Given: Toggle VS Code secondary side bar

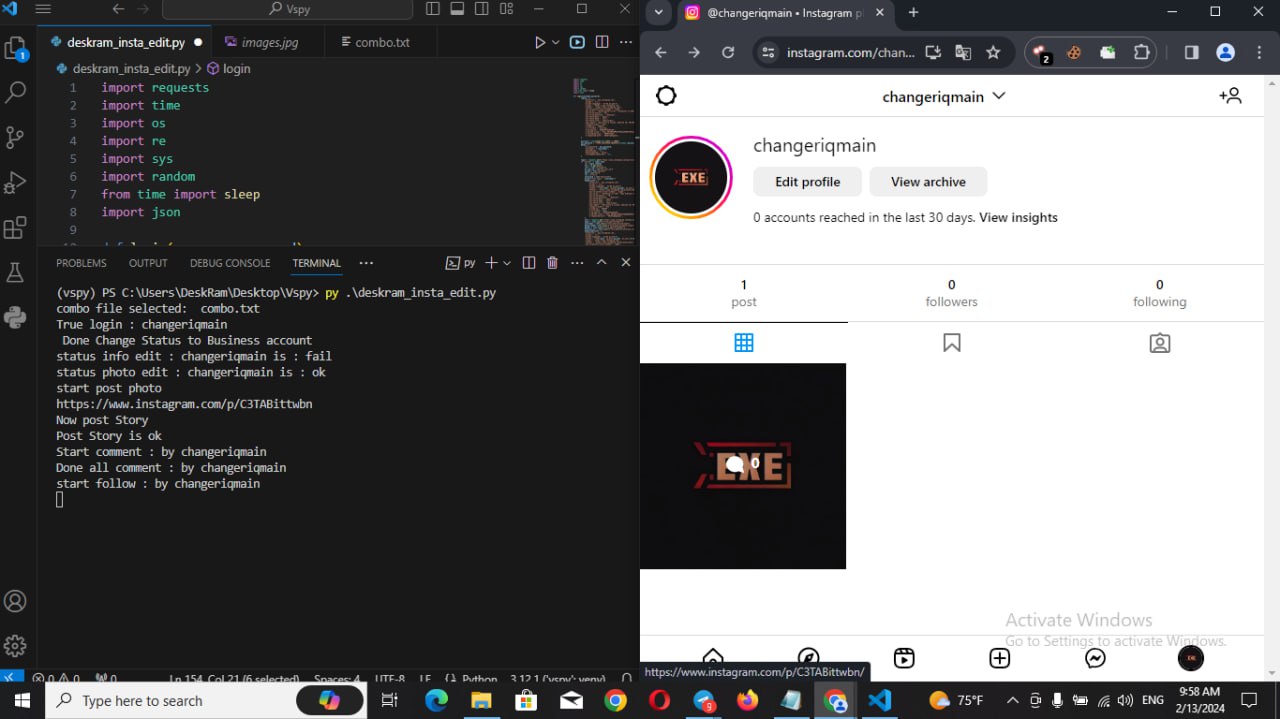Looking at the screenshot, I should pyautogui.click(x=481, y=9).
